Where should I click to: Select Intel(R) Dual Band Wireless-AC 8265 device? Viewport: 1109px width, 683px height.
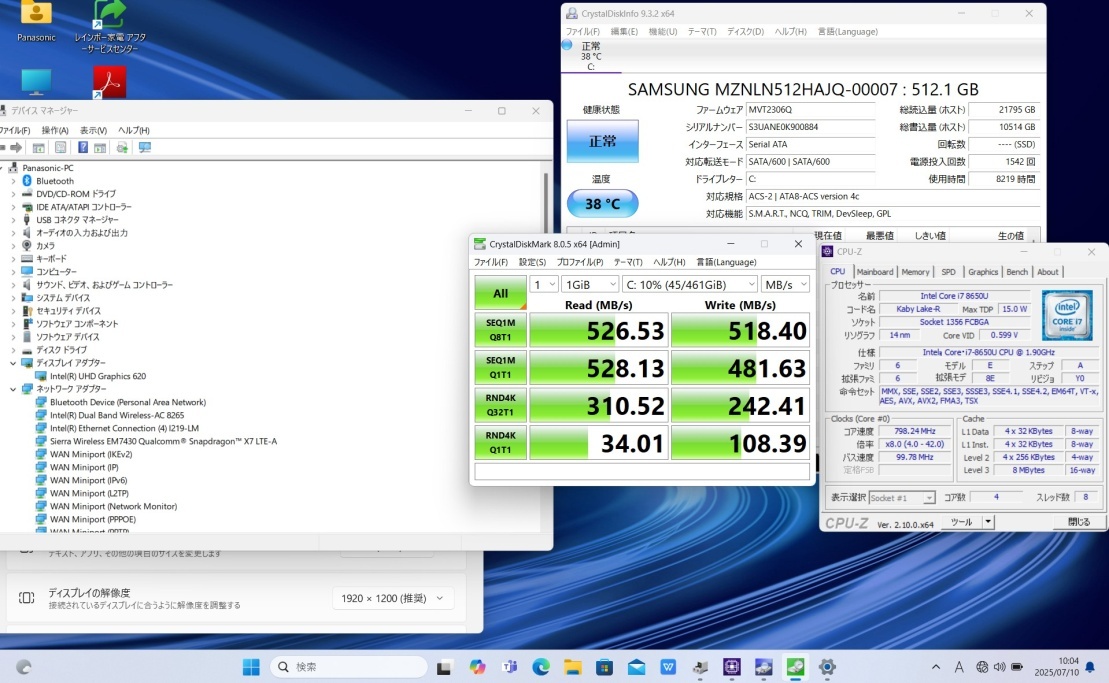pos(117,415)
